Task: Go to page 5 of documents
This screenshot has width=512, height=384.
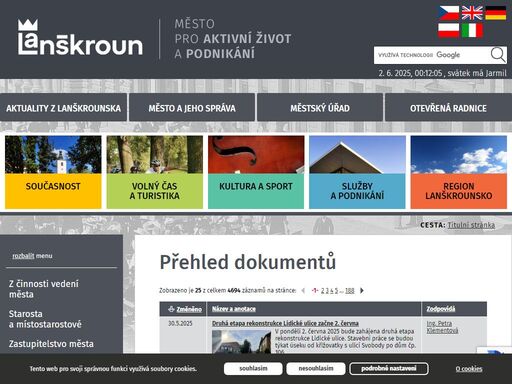Action: click(336, 291)
